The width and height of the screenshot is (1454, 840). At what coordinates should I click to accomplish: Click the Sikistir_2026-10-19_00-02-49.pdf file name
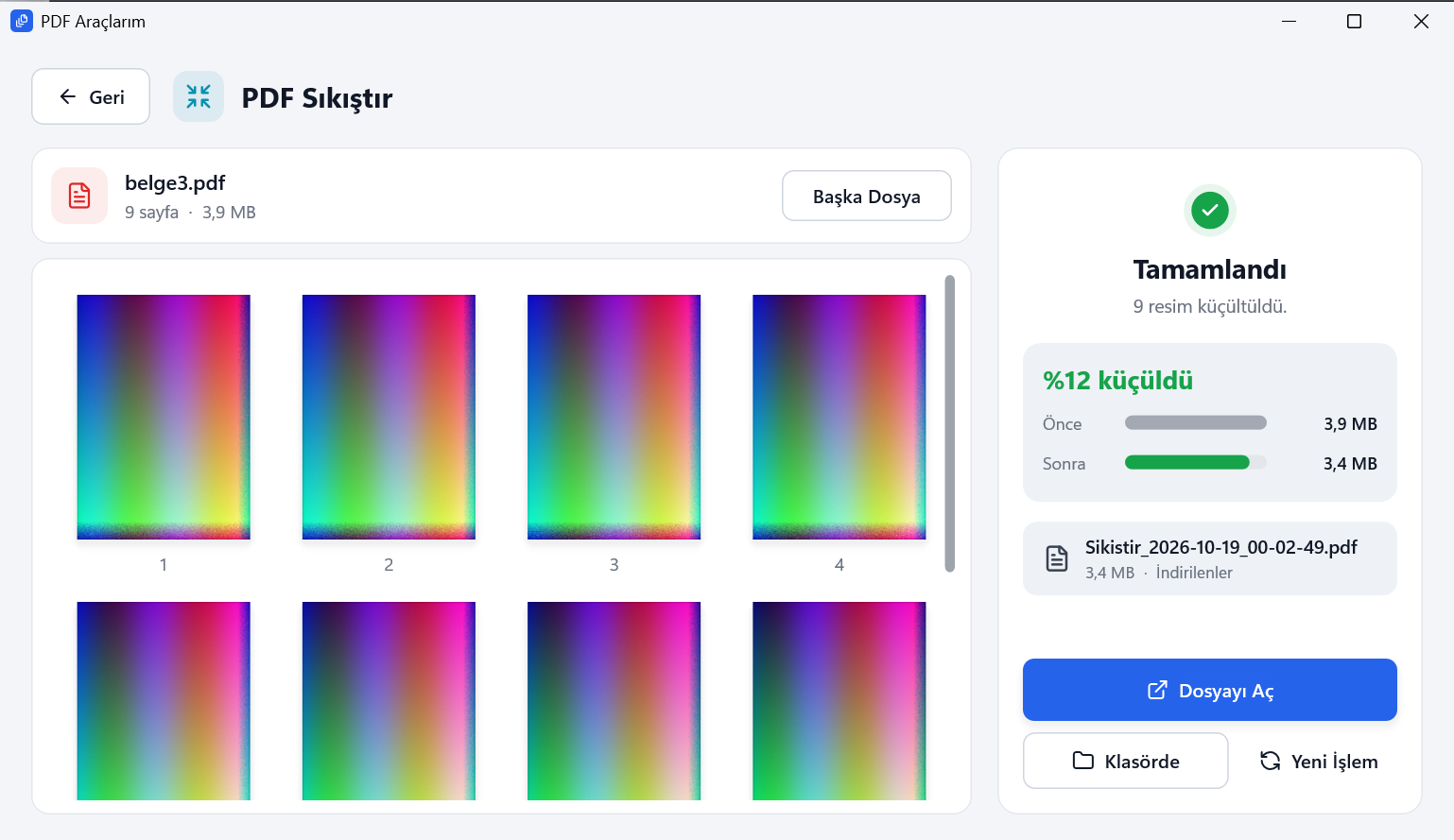(x=1221, y=547)
